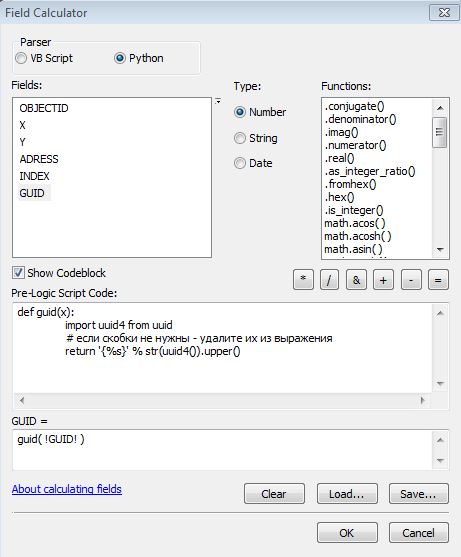The height and width of the screenshot is (557, 461).
Task: Open the About calculating fields link
Action: pyautogui.click(x=67, y=489)
